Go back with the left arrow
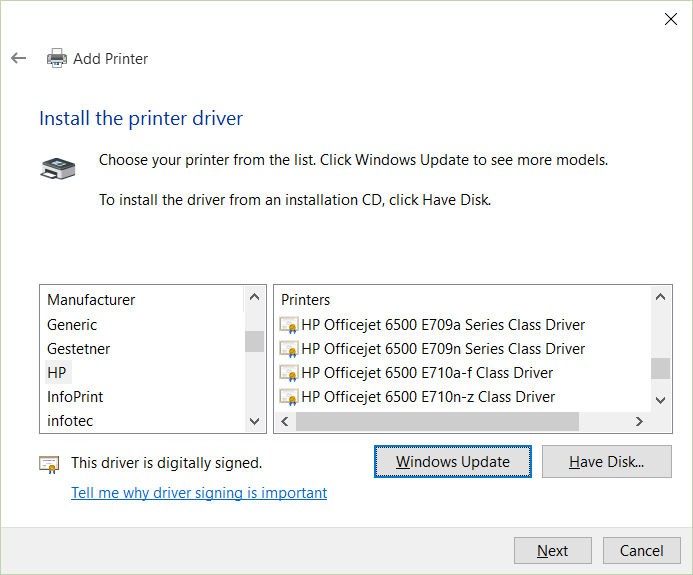Viewport: 693px width, 575px height. coord(19,58)
